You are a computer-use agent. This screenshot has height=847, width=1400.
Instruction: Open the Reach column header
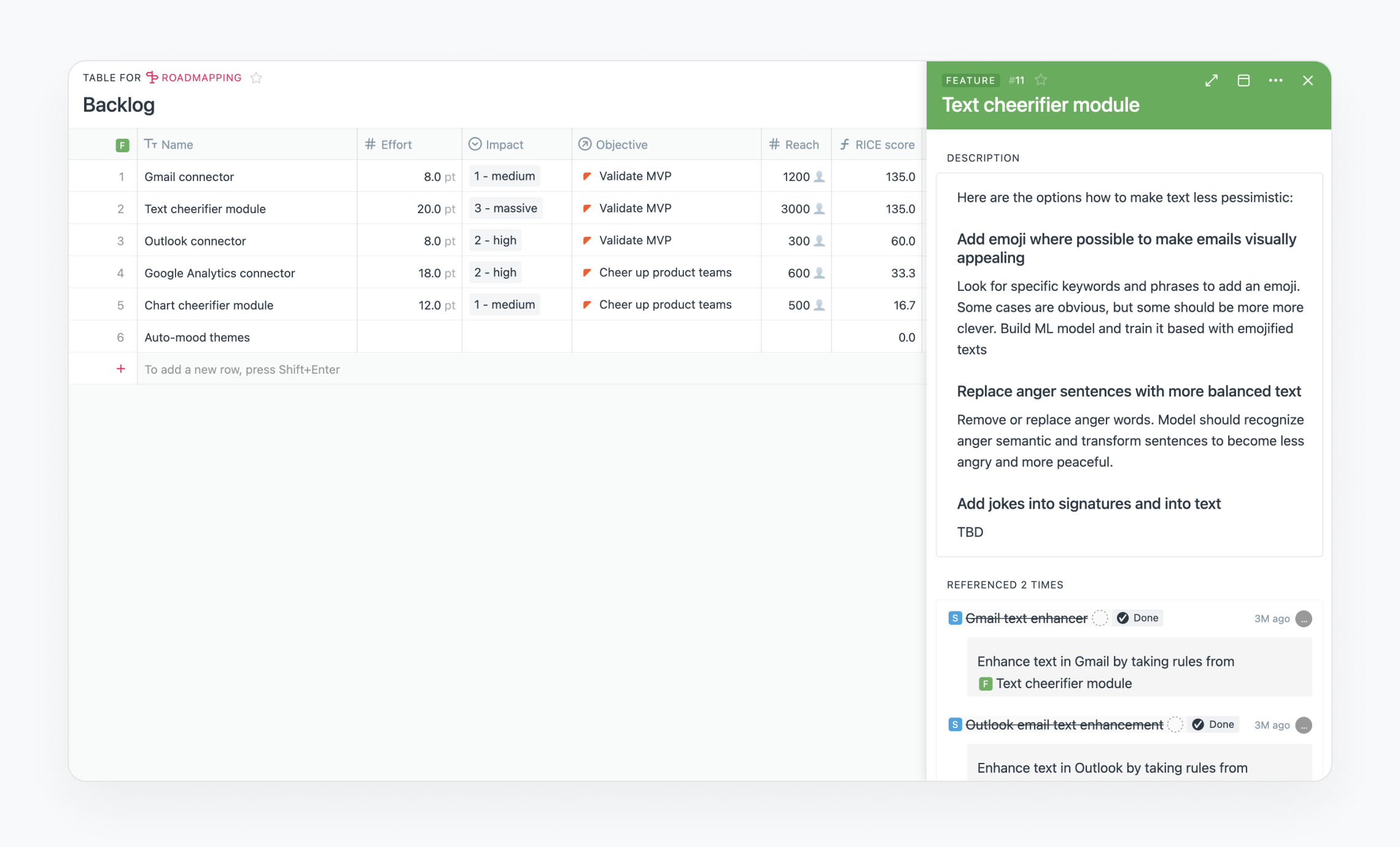coord(796,144)
